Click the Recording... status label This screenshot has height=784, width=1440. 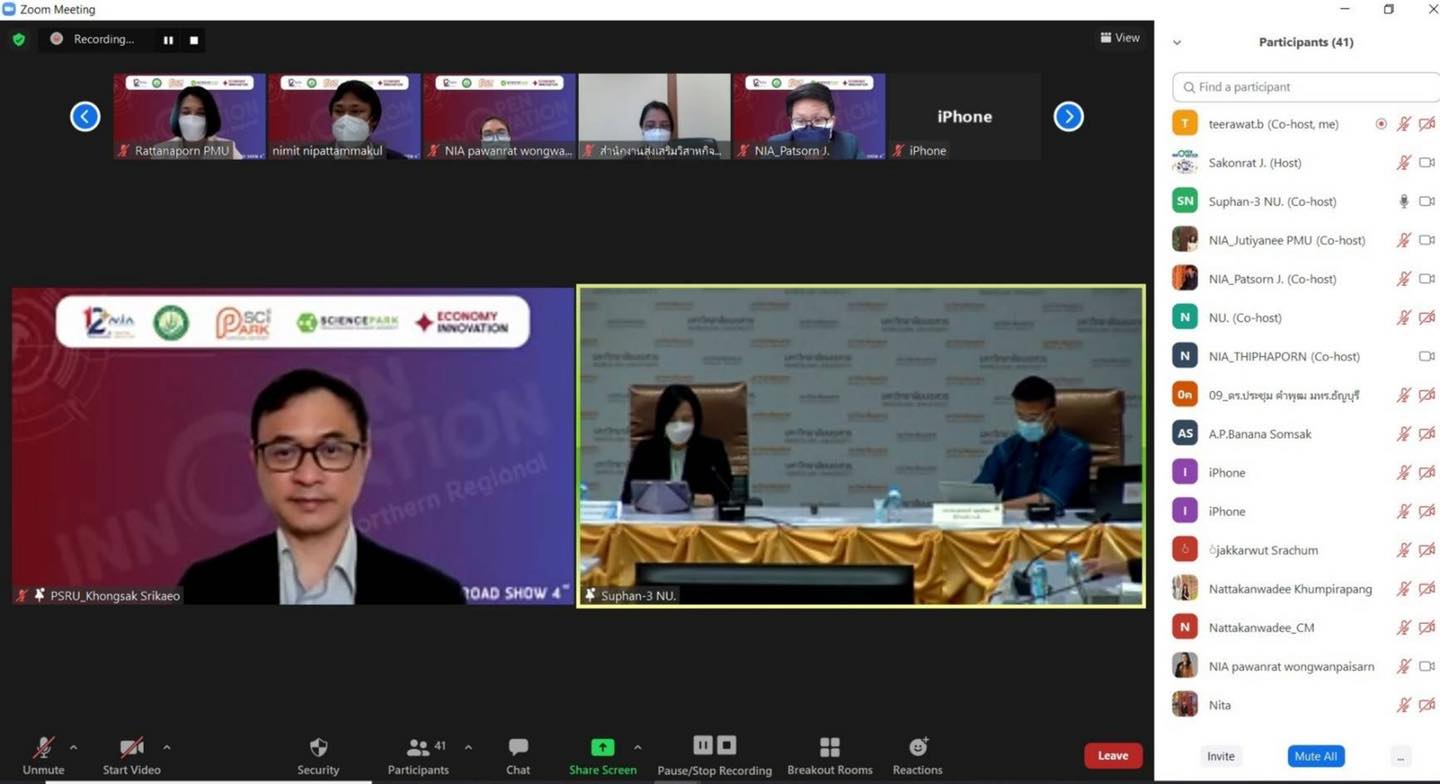coord(103,39)
